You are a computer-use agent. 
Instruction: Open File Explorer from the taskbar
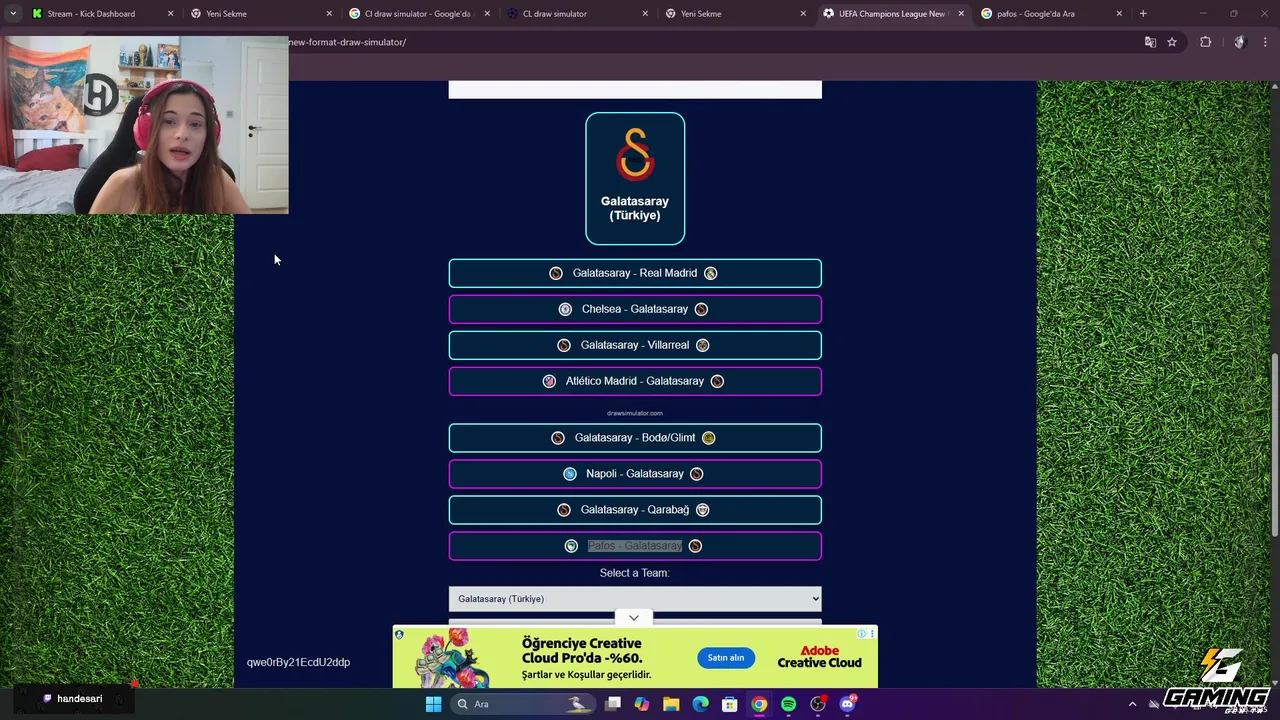(671, 704)
